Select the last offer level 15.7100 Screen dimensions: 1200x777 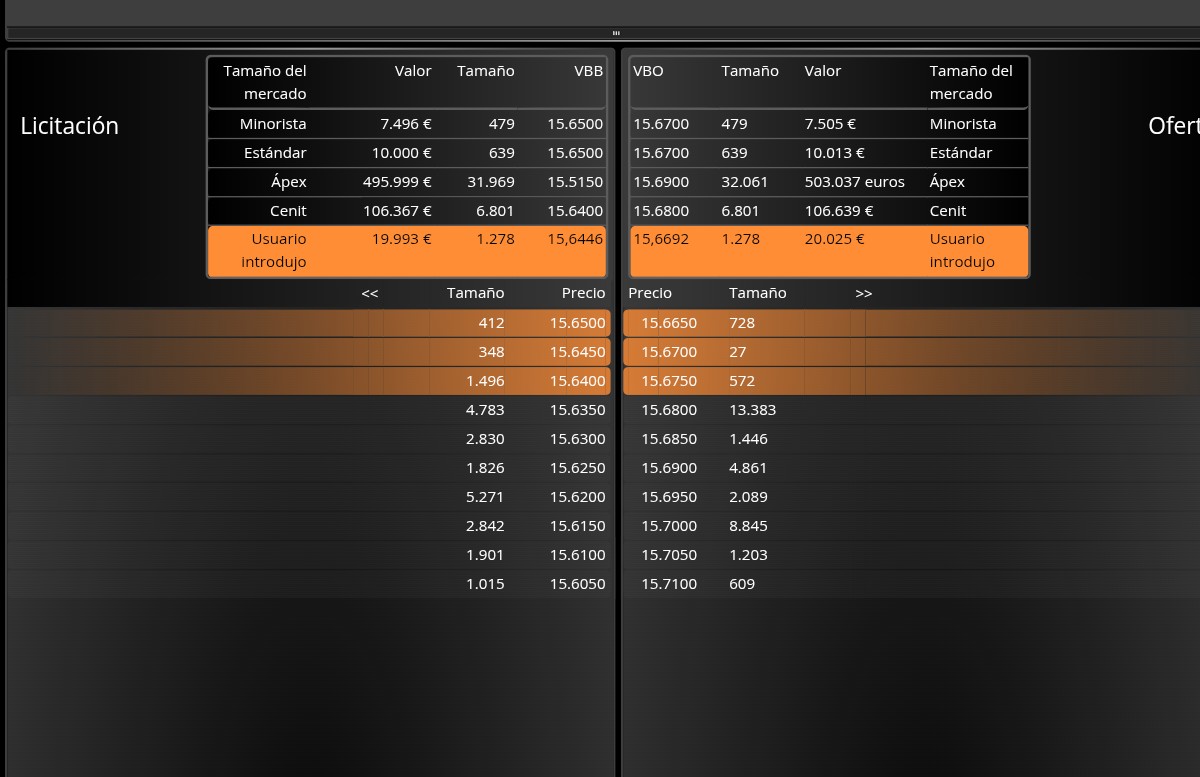(911, 584)
